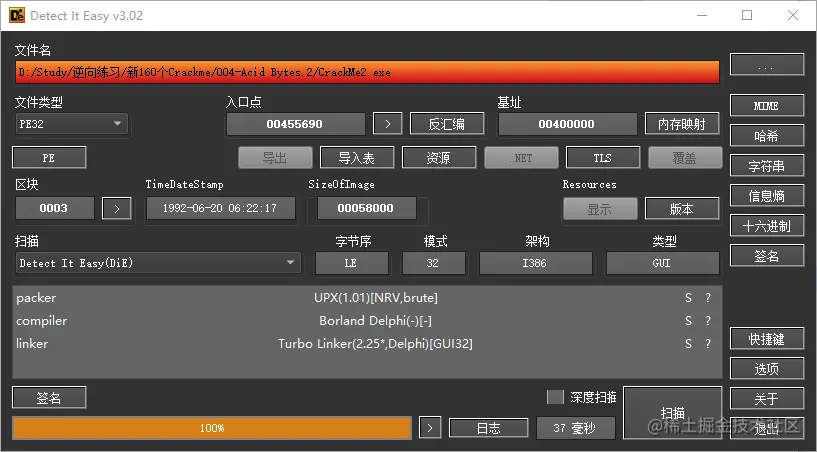The height and width of the screenshot is (452, 817).
Task: Click the arrow button next to entry point 00455690
Action: [x=388, y=124]
